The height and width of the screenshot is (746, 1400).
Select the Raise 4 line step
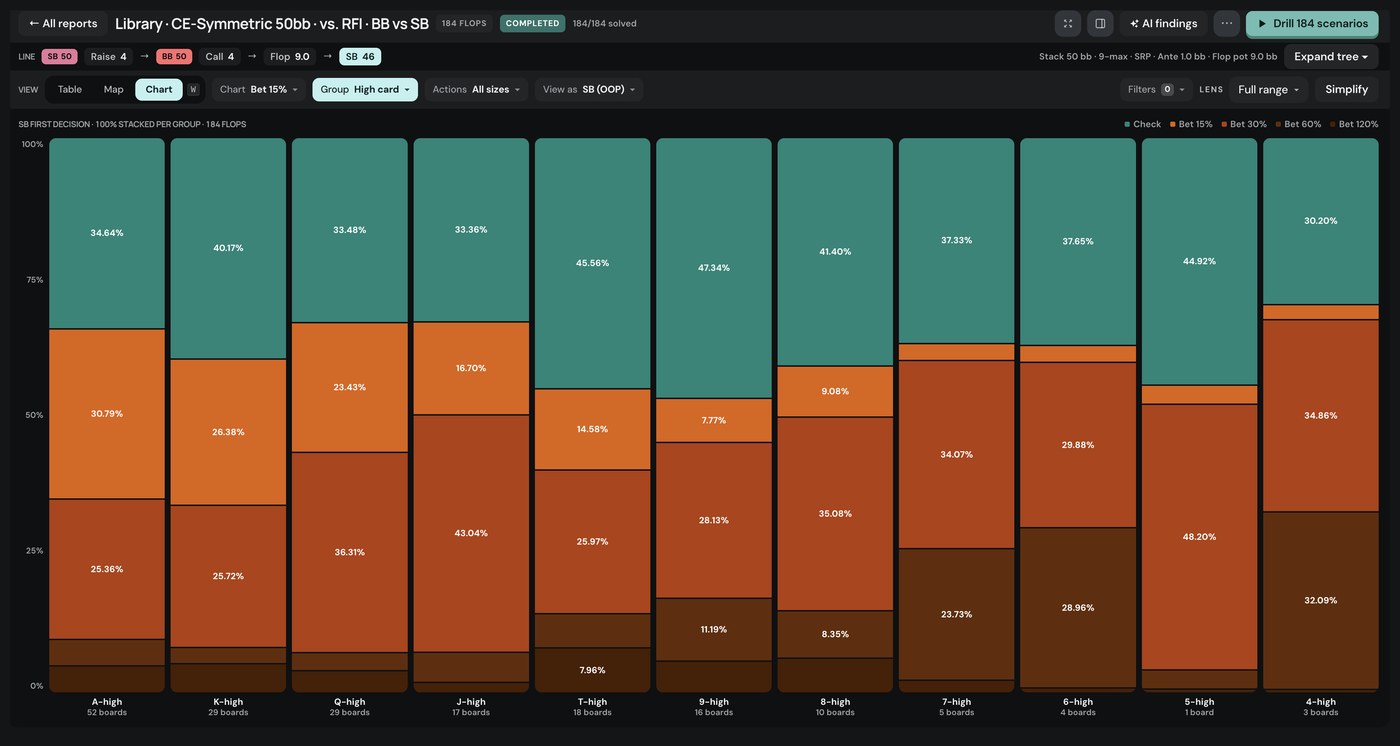click(108, 57)
